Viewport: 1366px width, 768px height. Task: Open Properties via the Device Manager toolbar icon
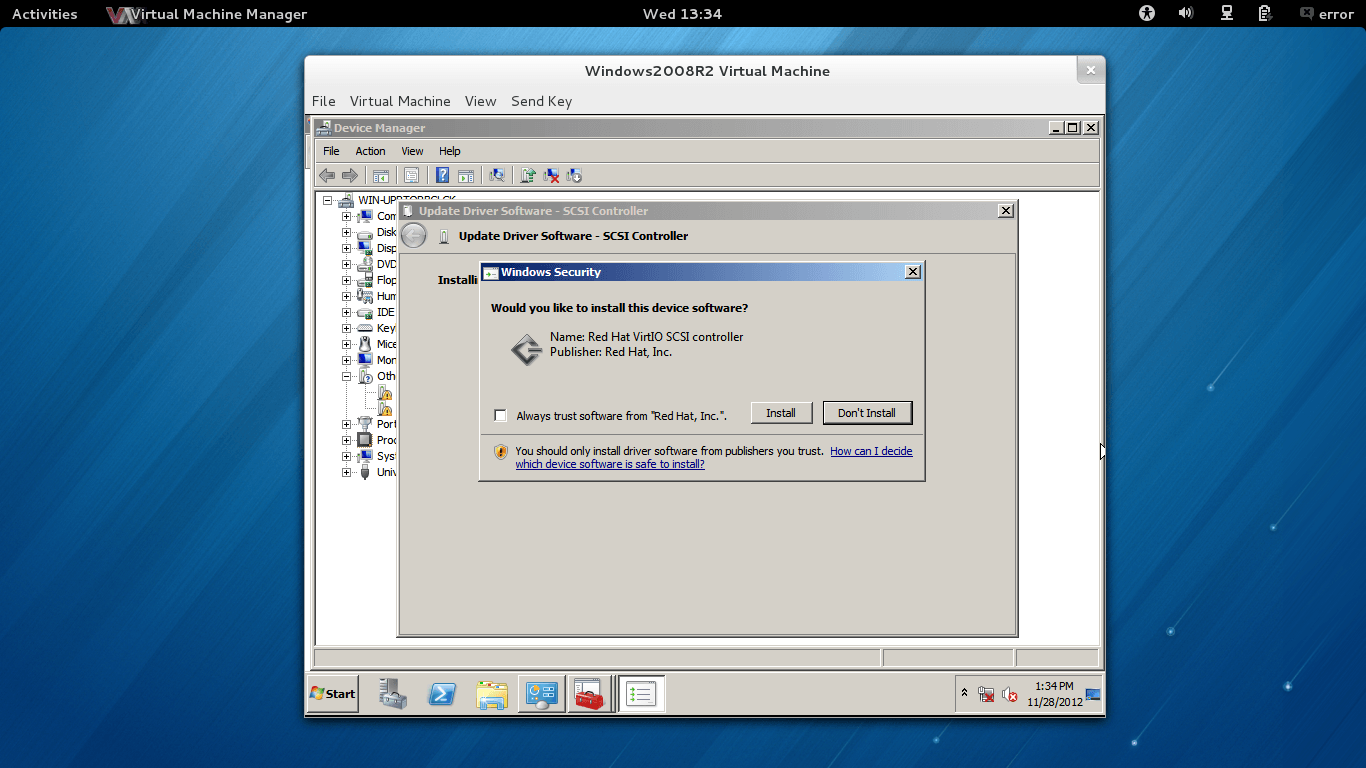click(411, 176)
